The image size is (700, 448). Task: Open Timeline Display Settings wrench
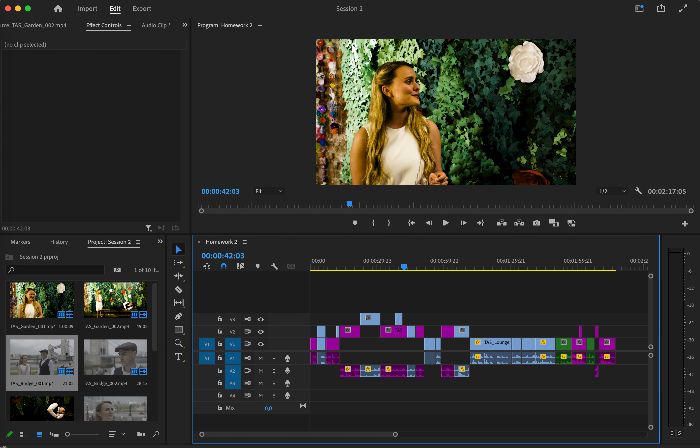[x=274, y=266]
